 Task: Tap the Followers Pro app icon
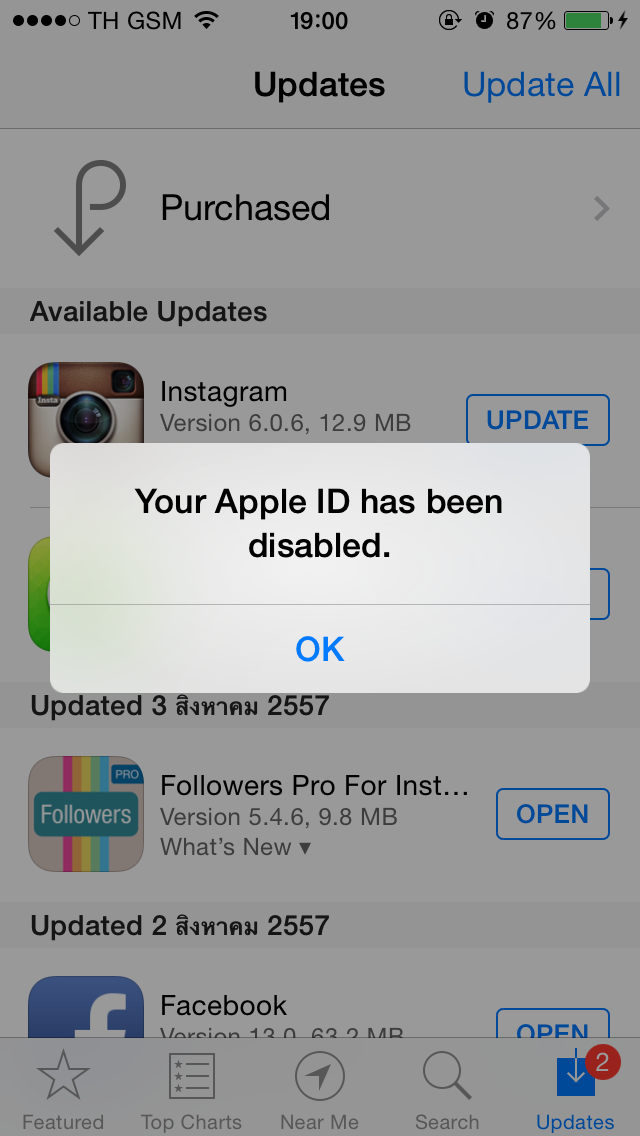86,814
